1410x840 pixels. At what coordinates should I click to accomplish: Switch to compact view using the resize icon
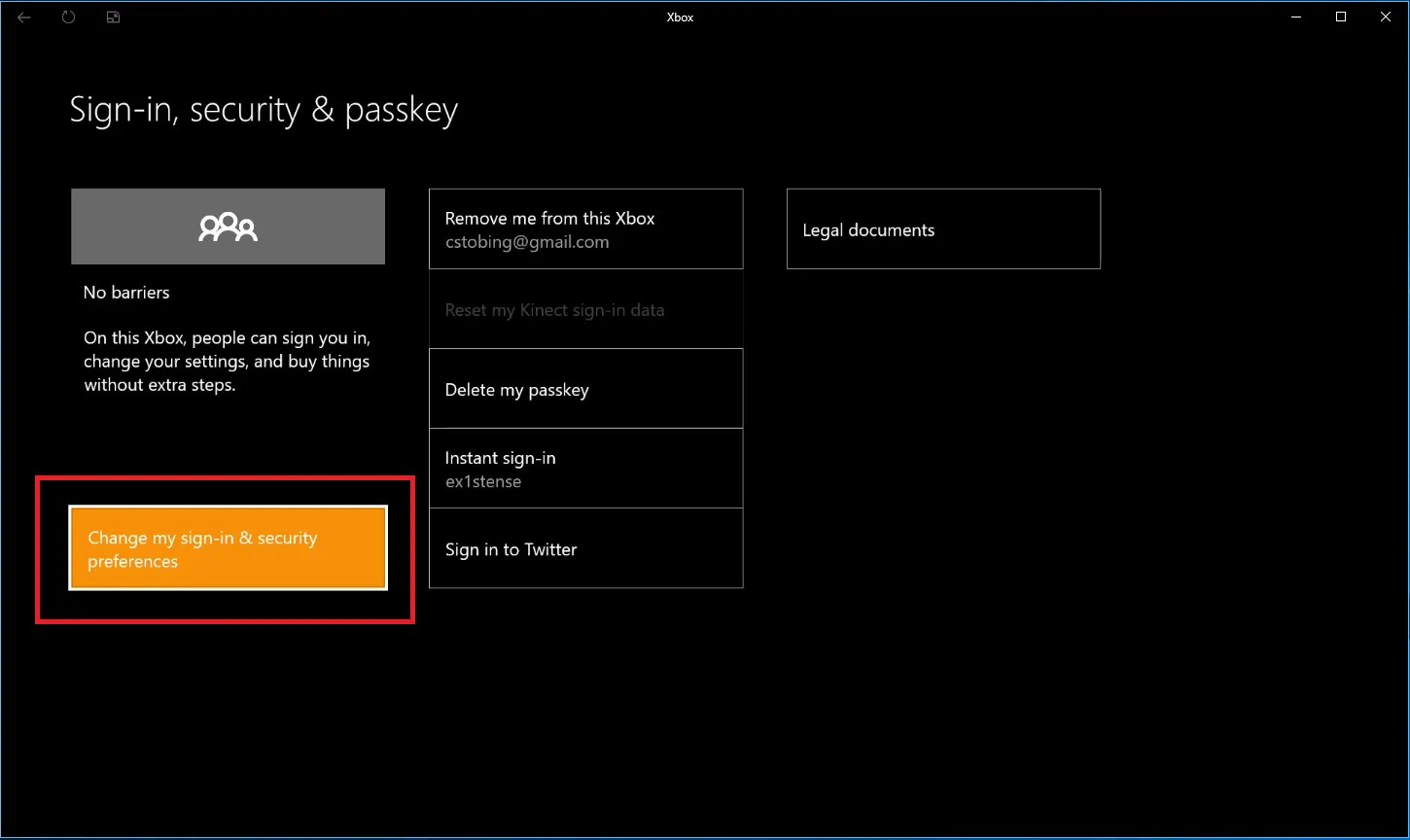tap(113, 17)
